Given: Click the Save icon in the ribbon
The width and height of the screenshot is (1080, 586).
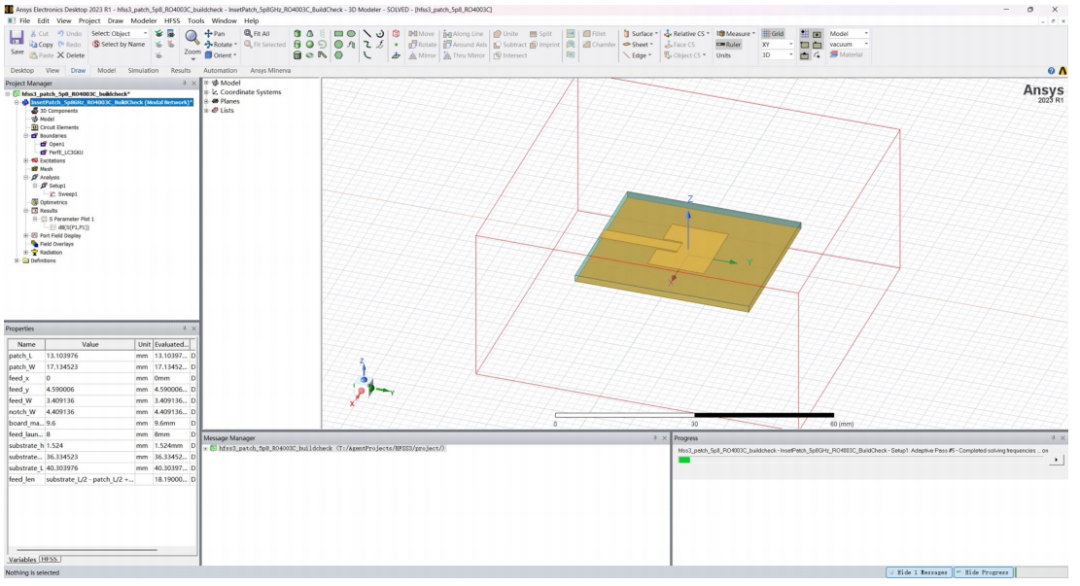Looking at the screenshot, I should tap(16, 40).
